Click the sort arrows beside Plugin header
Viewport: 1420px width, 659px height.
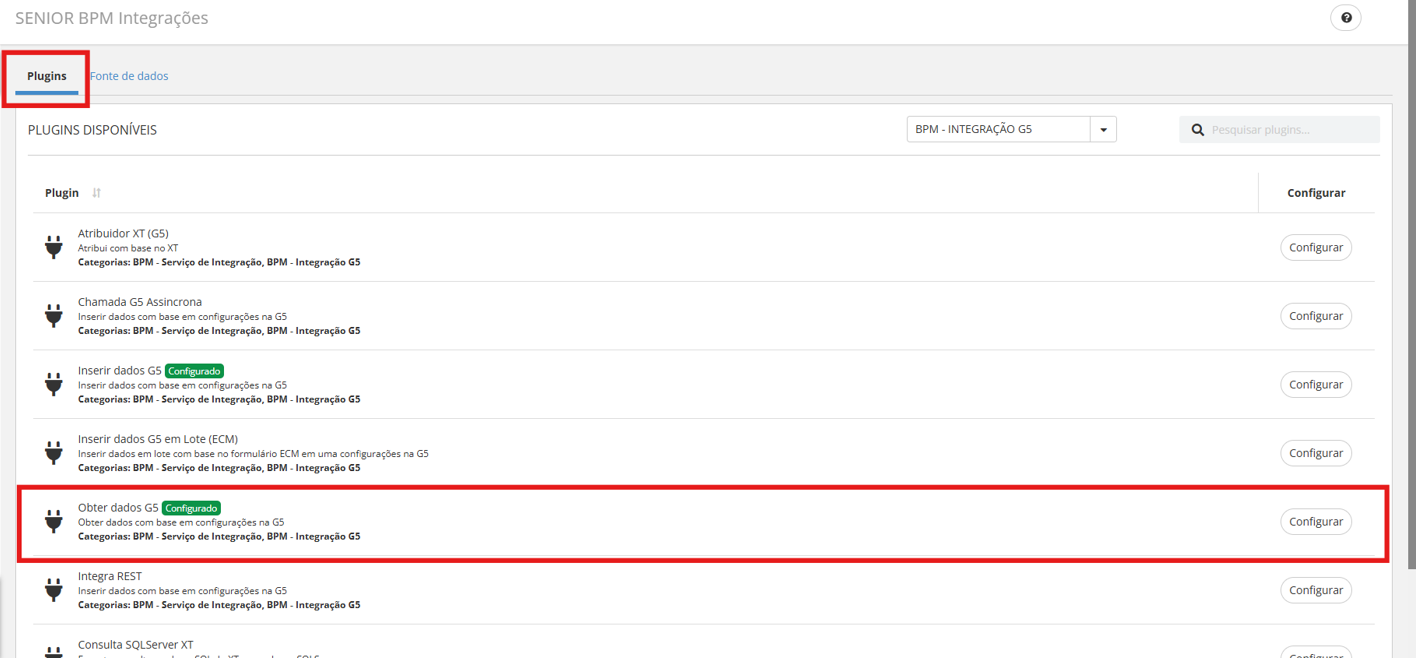[96, 193]
